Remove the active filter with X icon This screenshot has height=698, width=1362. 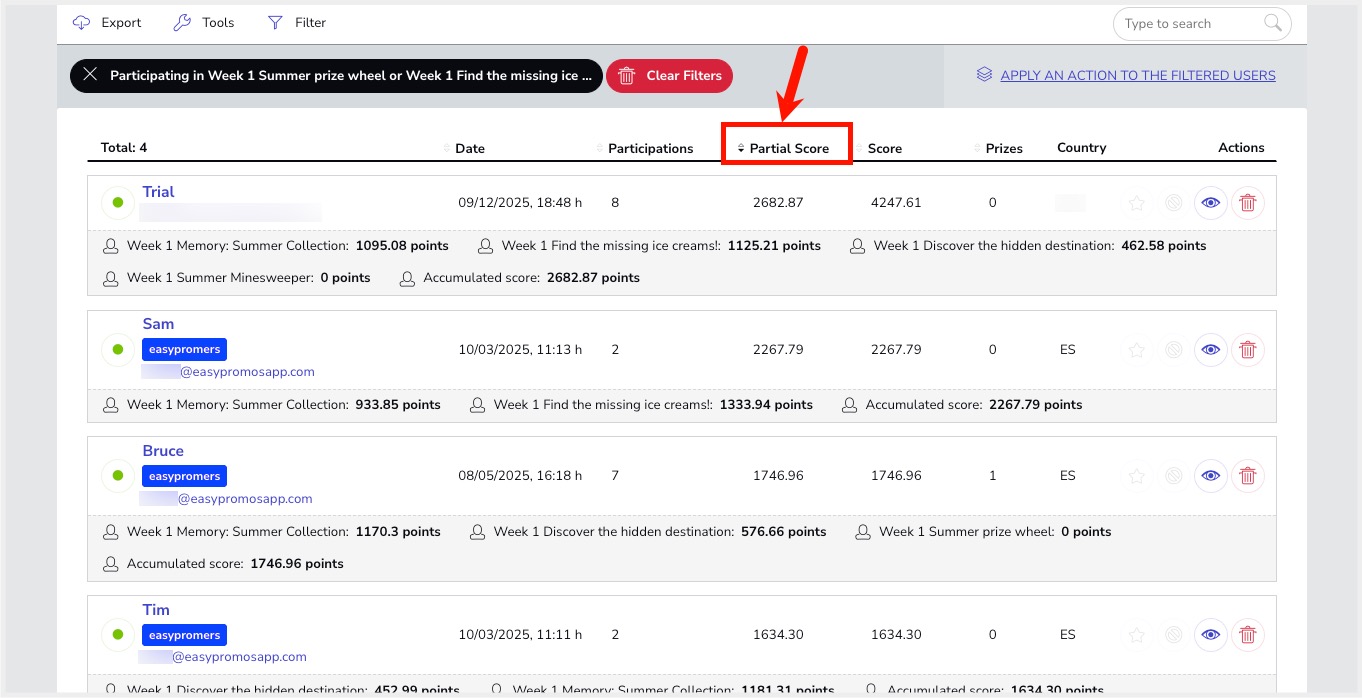[x=91, y=76]
